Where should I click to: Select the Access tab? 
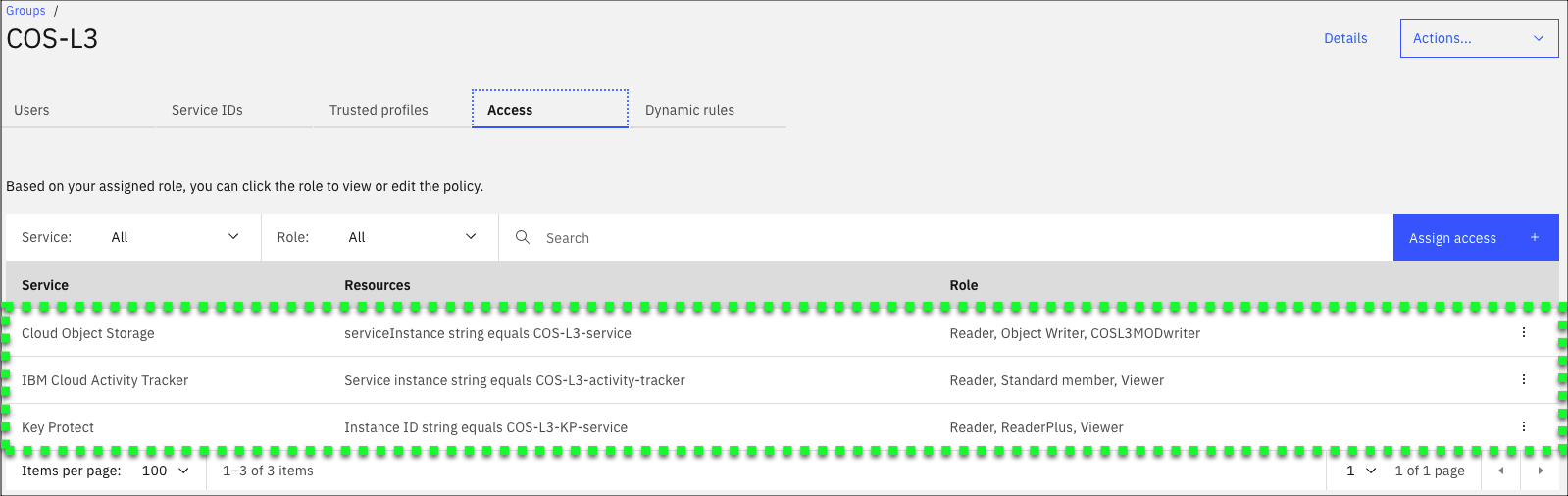point(550,110)
